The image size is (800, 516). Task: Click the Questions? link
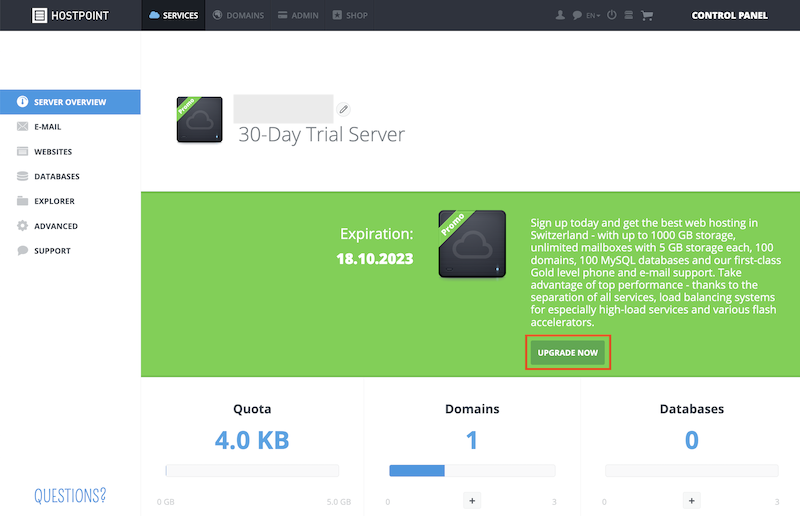70,496
